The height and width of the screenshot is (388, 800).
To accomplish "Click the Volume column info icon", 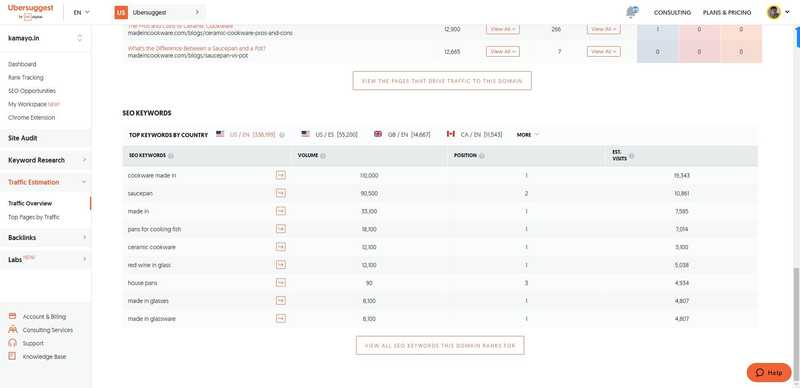I will click(x=323, y=156).
